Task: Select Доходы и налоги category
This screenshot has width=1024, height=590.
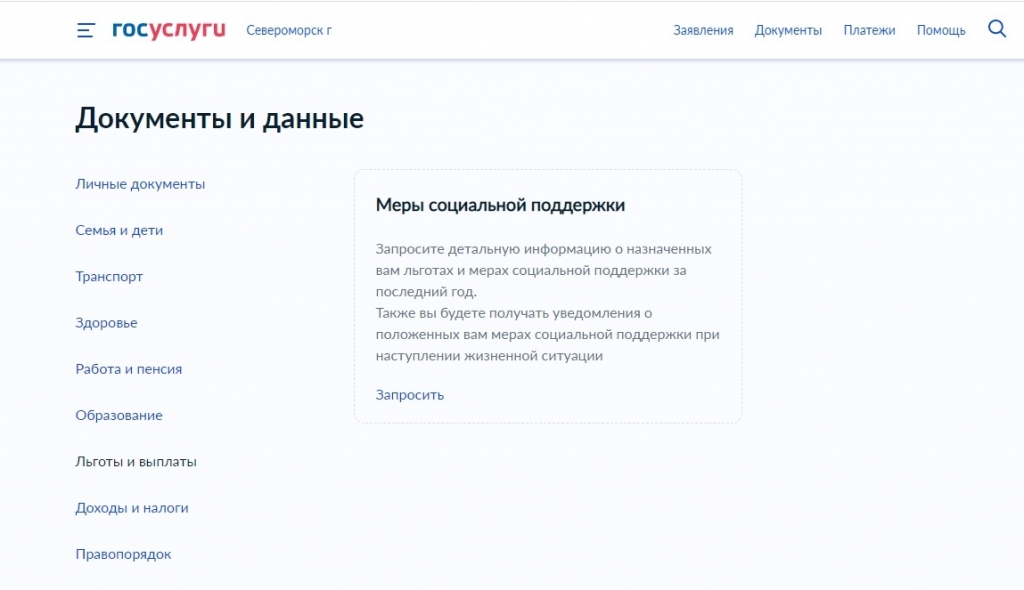Action: click(x=132, y=508)
